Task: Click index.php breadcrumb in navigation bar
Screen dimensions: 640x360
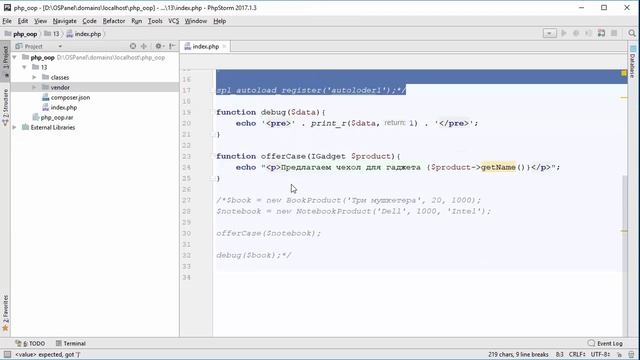Action: (84, 34)
